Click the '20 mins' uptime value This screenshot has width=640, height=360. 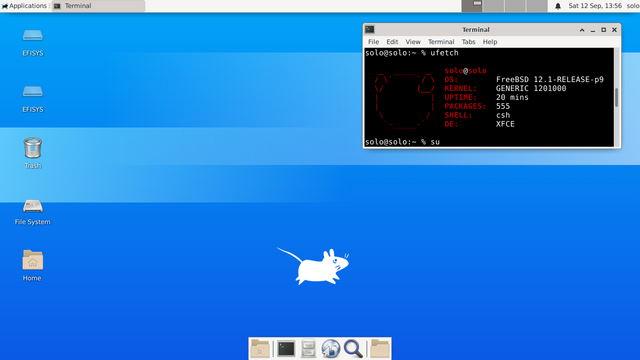tap(512, 98)
